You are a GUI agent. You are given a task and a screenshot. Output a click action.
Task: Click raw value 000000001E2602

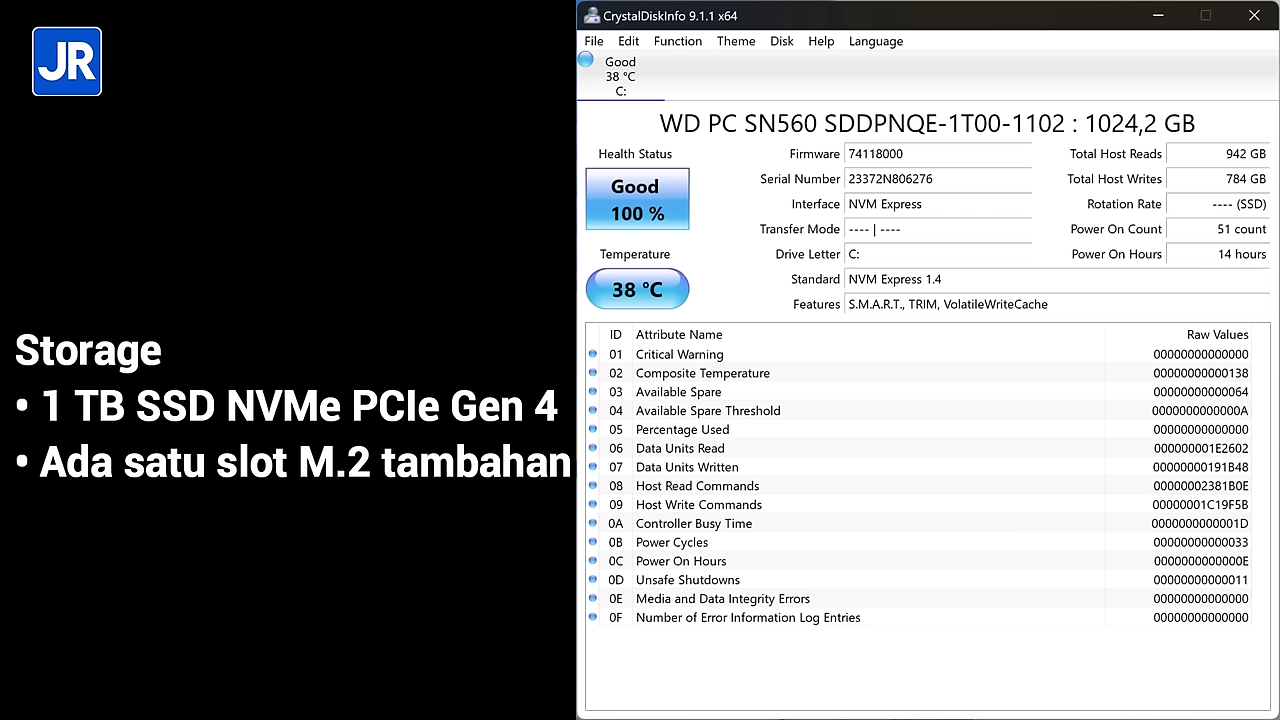pyautogui.click(x=1201, y=448)
